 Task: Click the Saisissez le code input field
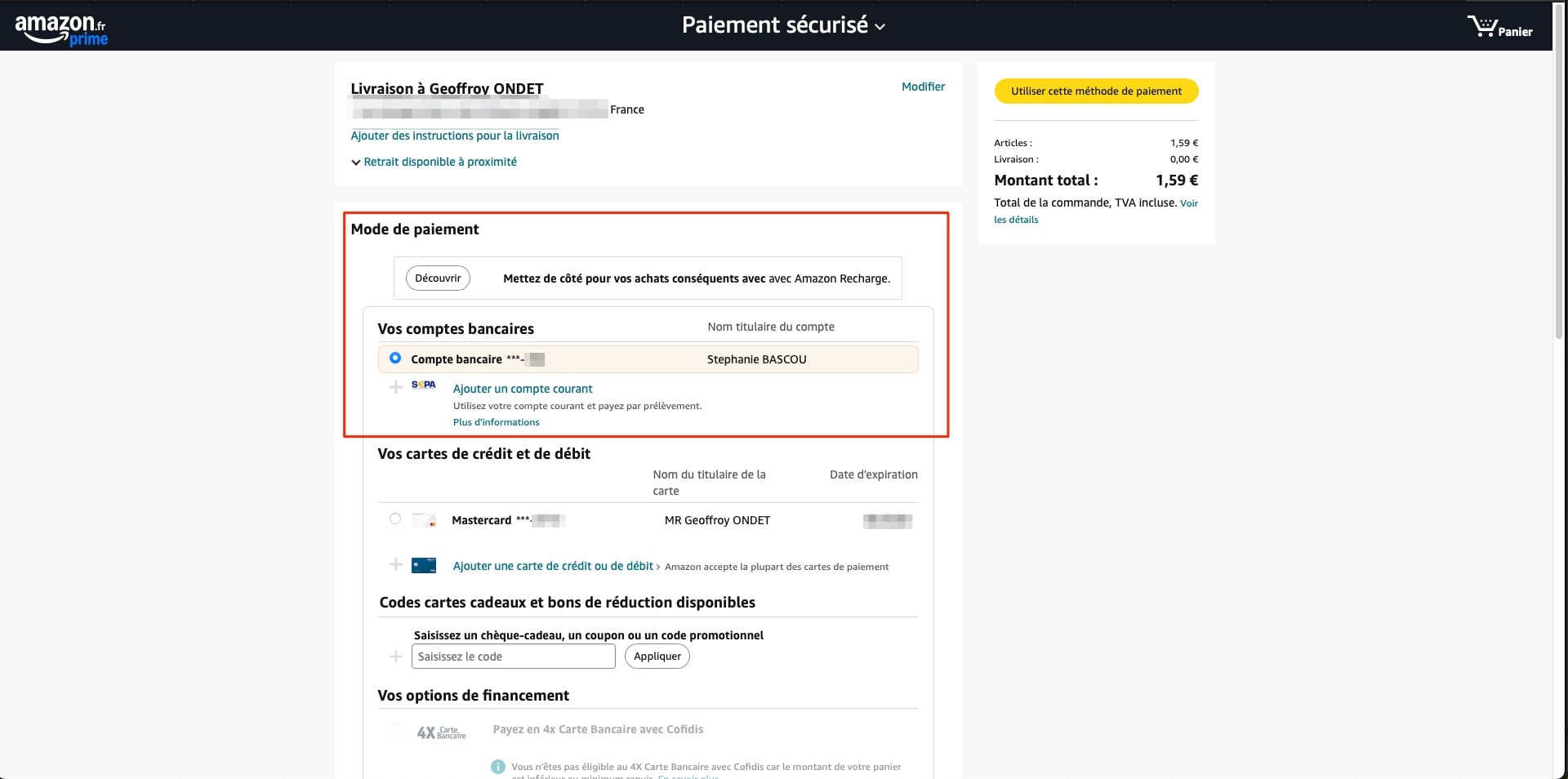513,657
